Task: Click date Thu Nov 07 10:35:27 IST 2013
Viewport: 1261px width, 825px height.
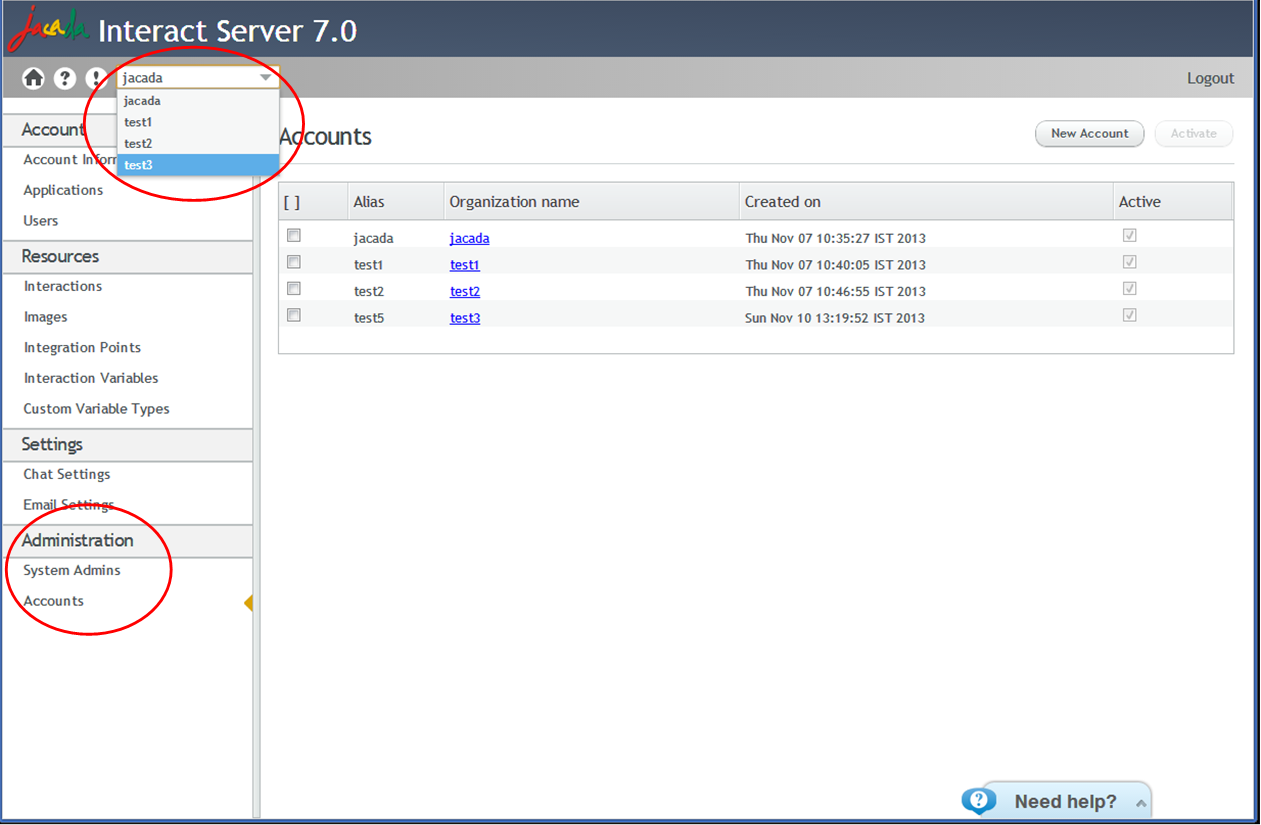Action: point(836,238)
